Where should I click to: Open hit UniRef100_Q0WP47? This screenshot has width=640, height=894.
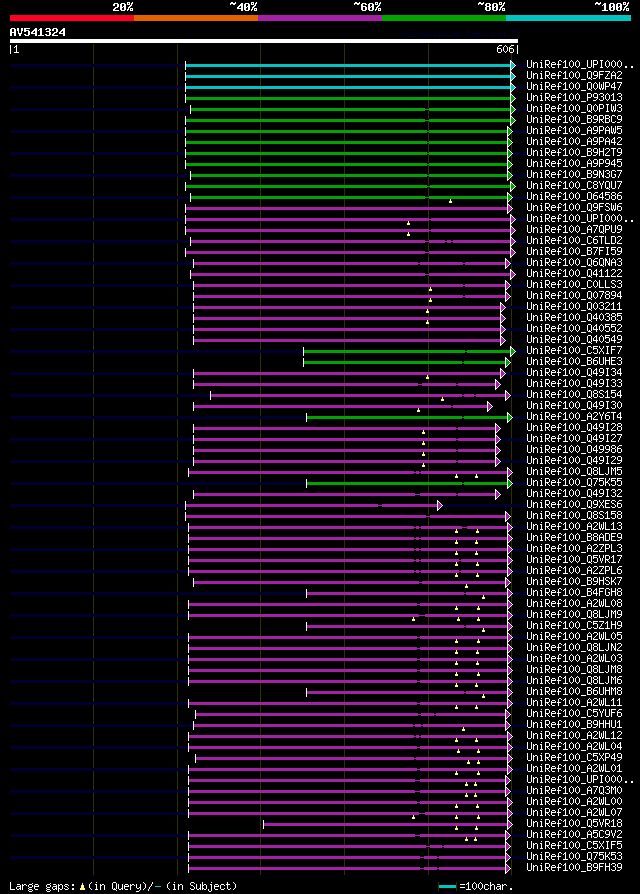(x=574, y=87)
